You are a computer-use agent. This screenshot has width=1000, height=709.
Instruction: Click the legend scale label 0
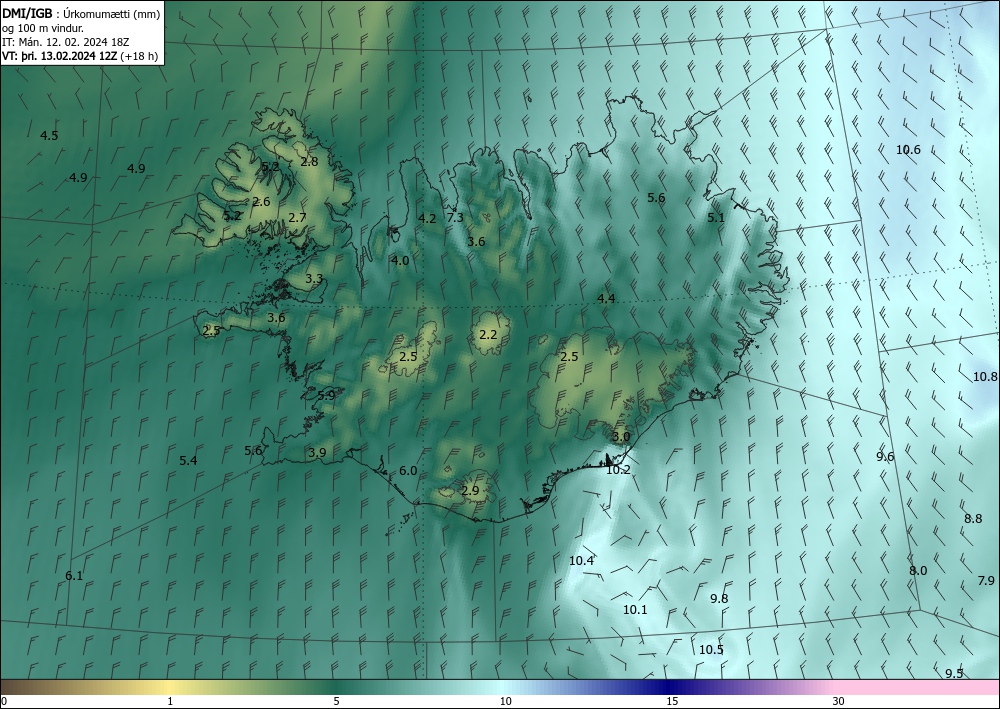(x=4, y=701)
